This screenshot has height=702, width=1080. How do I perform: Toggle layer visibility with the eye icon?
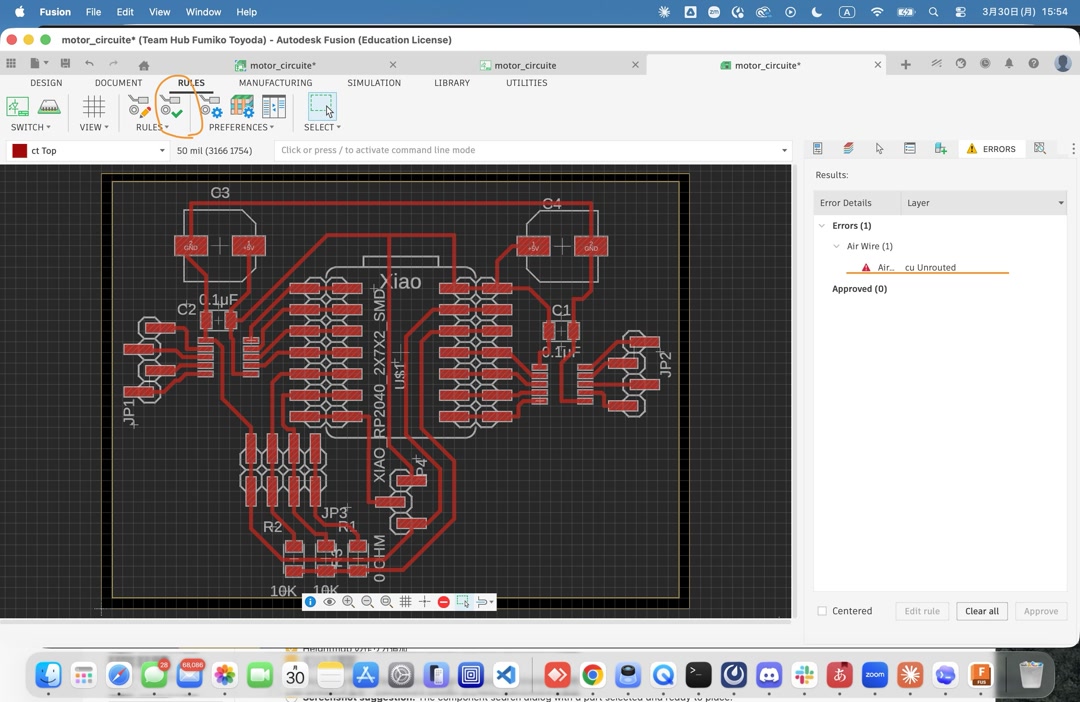click(329, 601)
